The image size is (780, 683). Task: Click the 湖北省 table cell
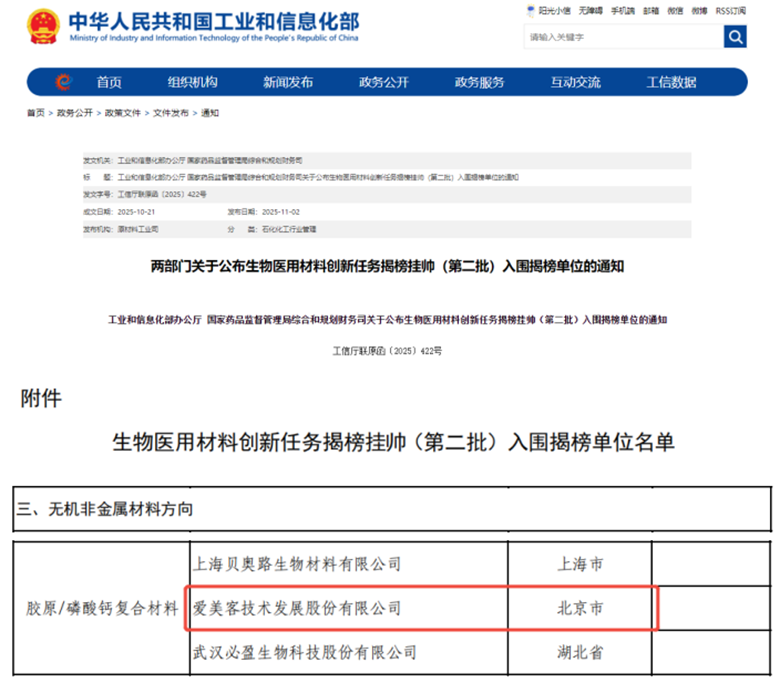tap(580, 652)
